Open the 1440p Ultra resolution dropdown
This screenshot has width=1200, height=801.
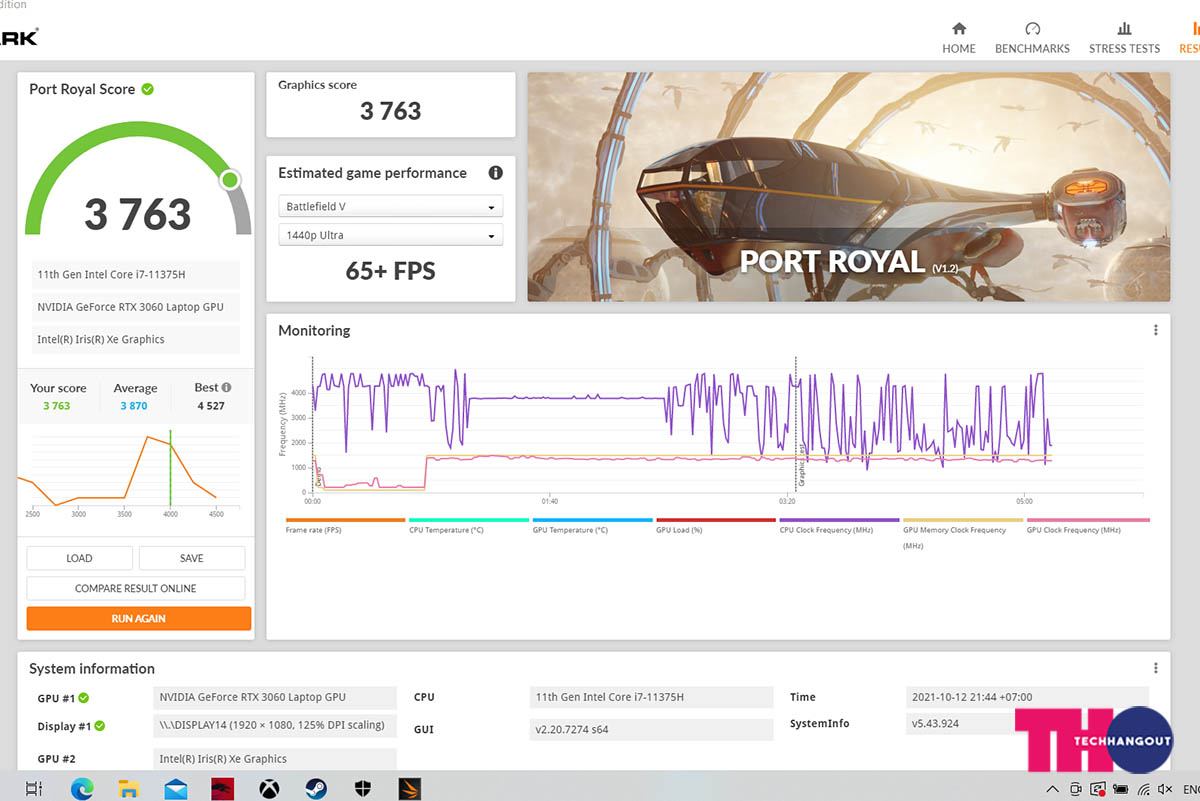pyautogui.click(x=390, y=236)
